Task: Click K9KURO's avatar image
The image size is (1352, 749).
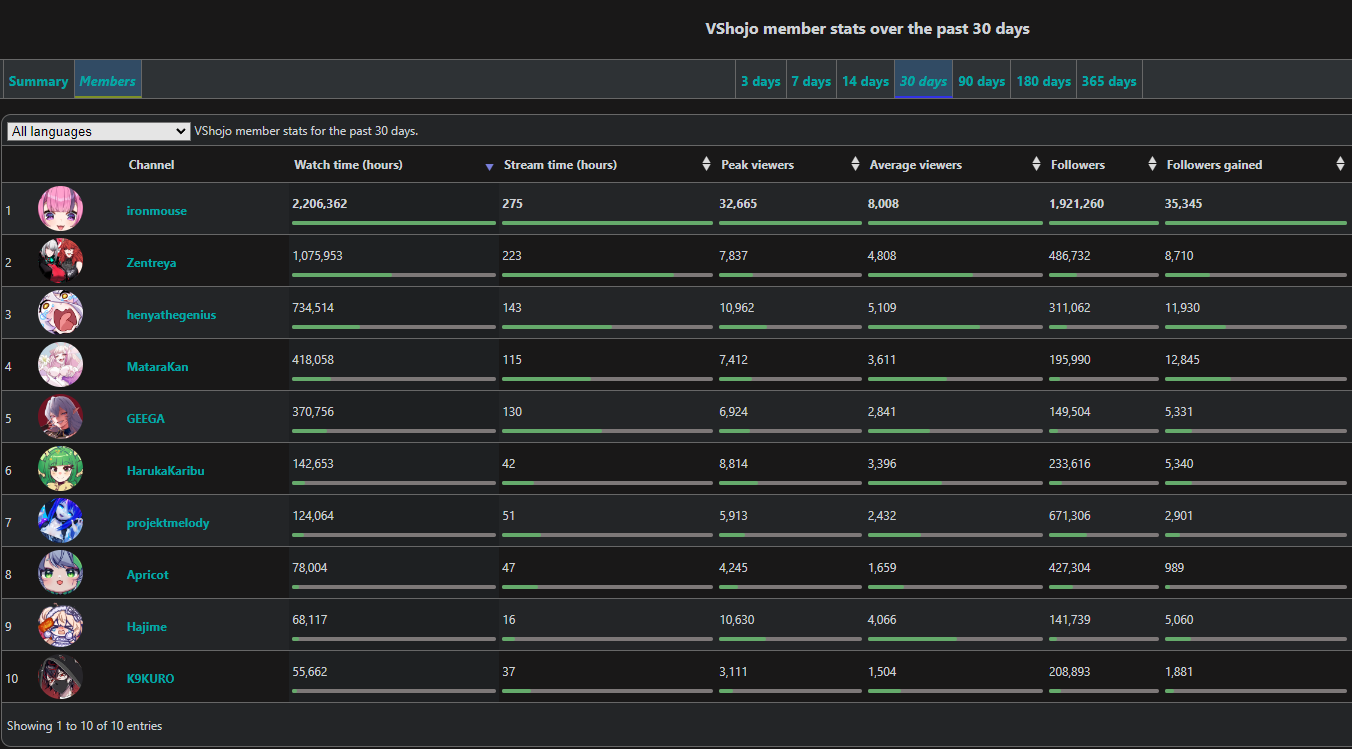Action: (x=61, y=677)
